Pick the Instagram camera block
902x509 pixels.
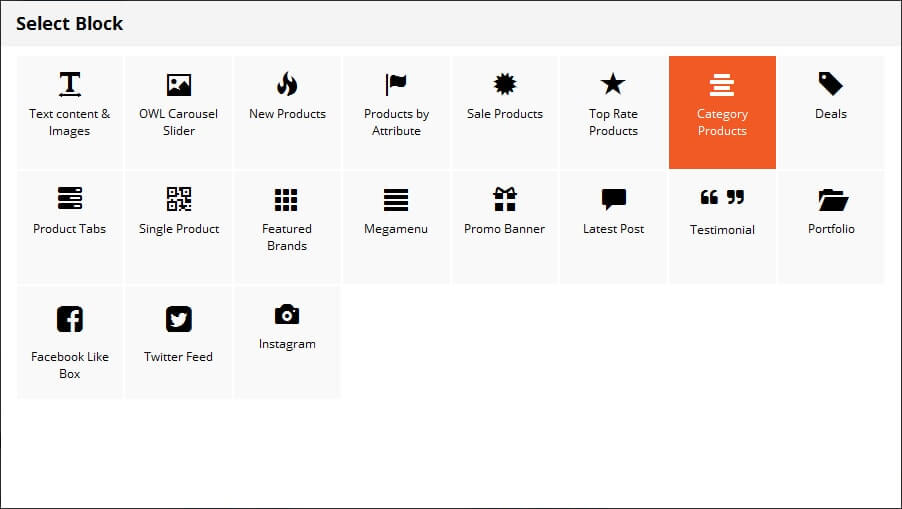(287, 342)
